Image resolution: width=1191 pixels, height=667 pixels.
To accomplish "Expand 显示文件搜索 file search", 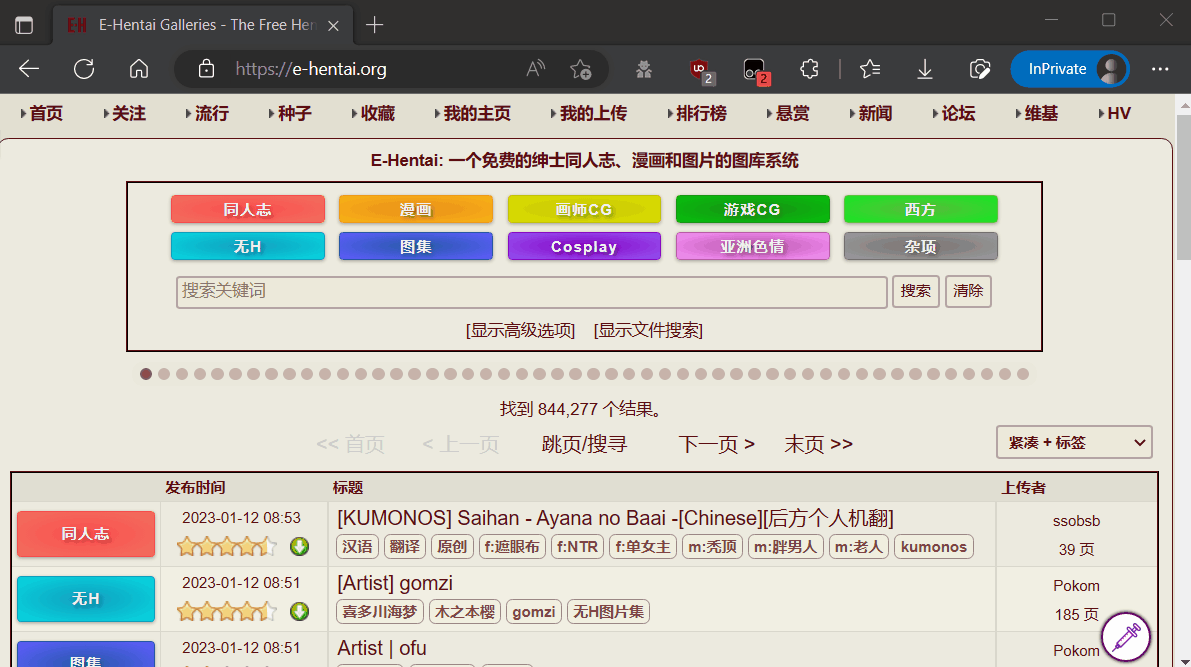I will pos(648,330).
